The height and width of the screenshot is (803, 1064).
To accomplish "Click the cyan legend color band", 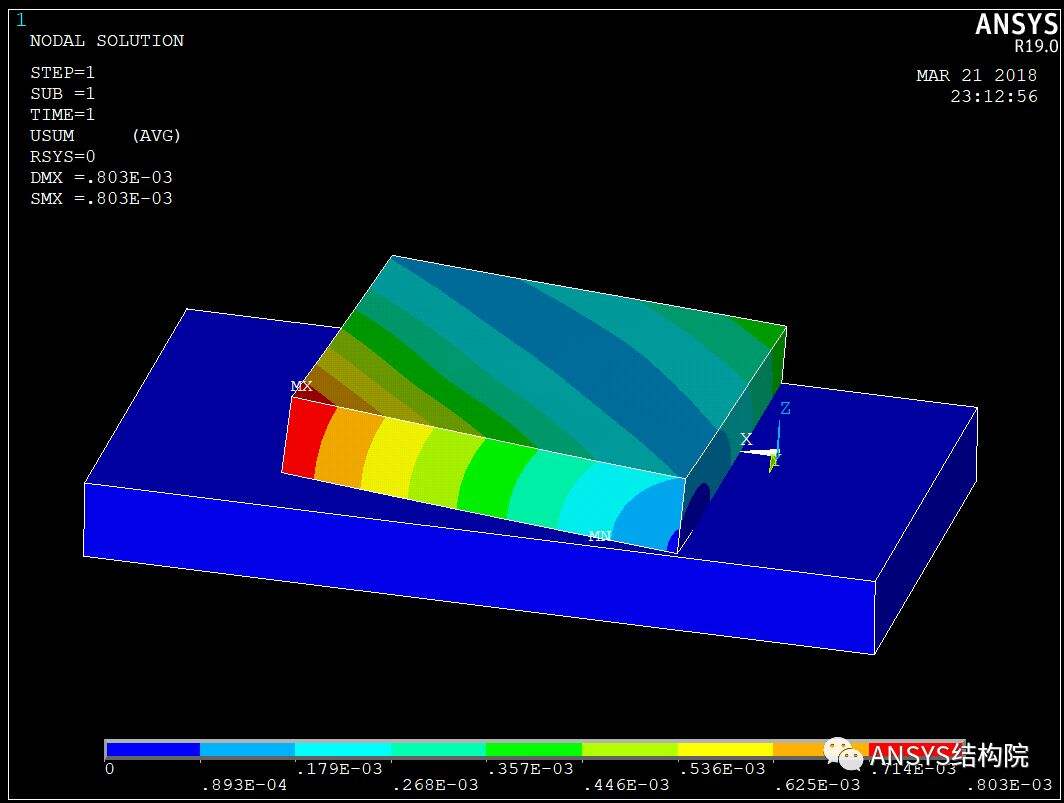I will [x=343, y=749].
